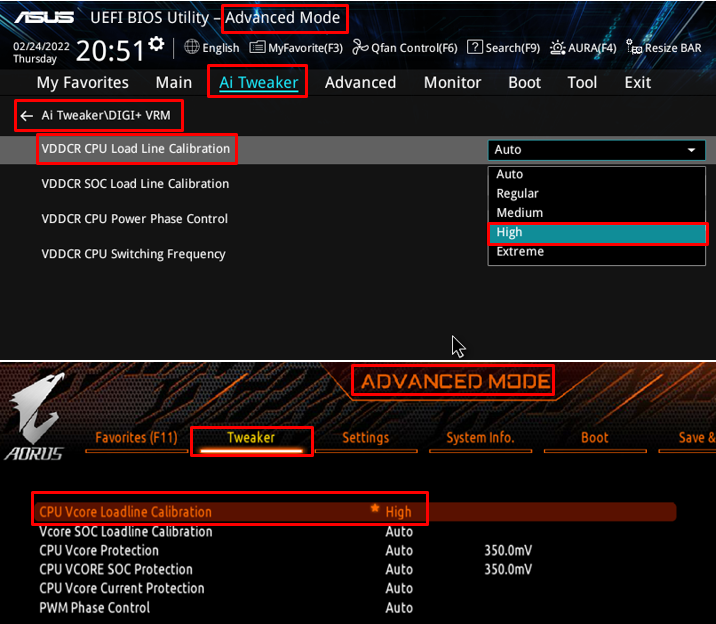716x624 pixels.
Task: Select VDDCR SOC Load Line Calibration
Action: [x=135, y=184]
